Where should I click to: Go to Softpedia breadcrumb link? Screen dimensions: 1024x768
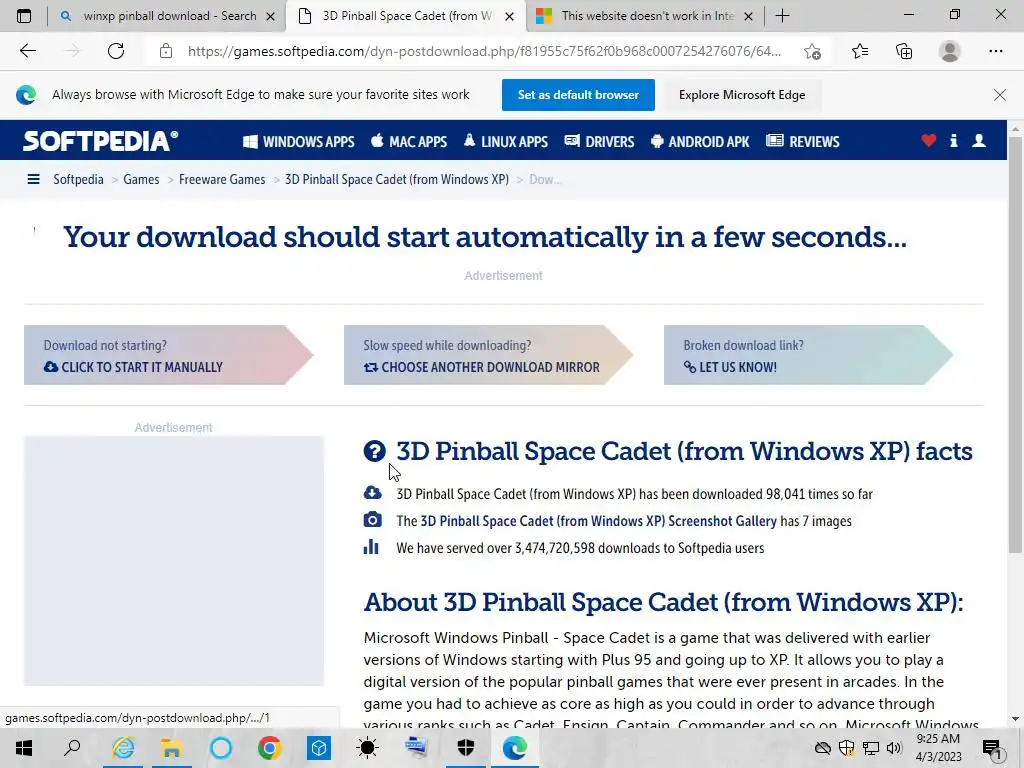click(x=78, y=179)
